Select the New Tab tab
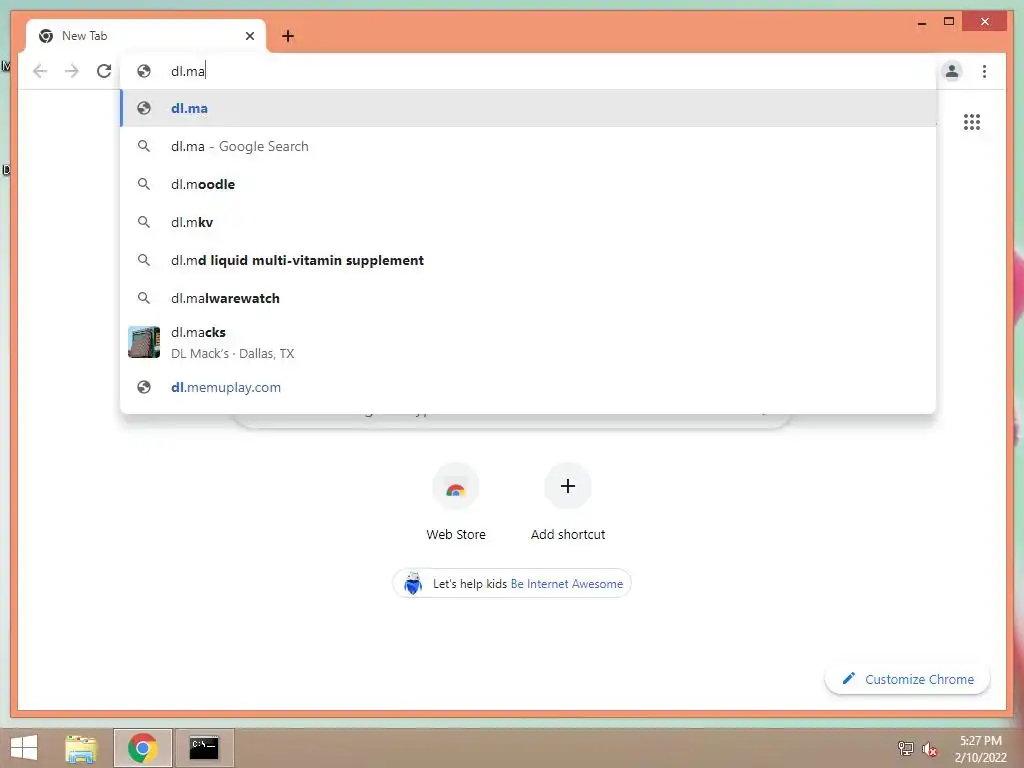Image resolution: width=1024 pixels, height=768 pixels. click(x=146, y=36)
